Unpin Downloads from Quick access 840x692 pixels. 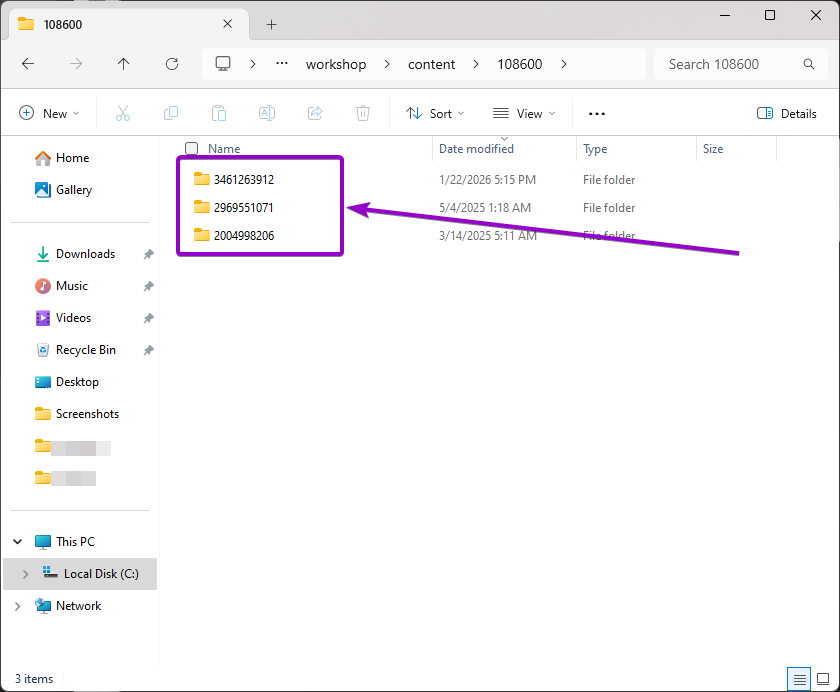[x=148, y=254]
